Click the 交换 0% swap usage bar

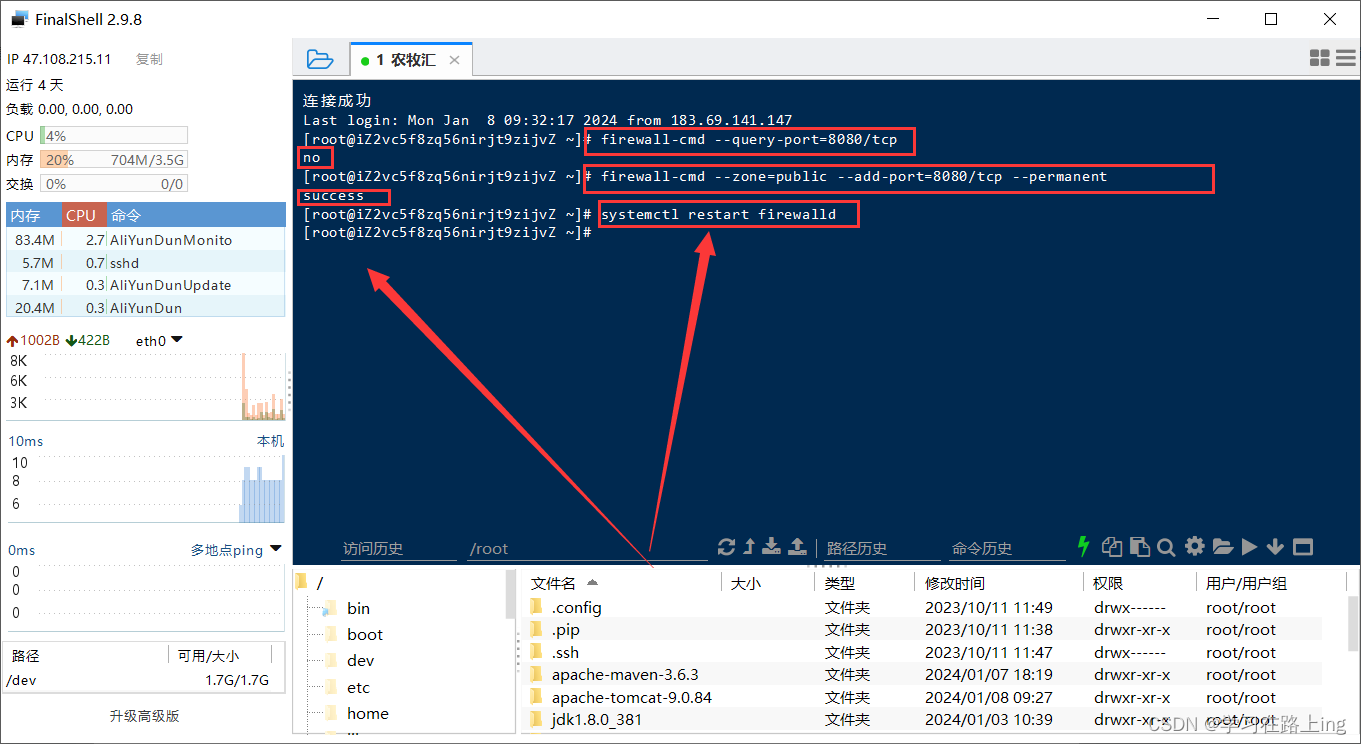113,183
